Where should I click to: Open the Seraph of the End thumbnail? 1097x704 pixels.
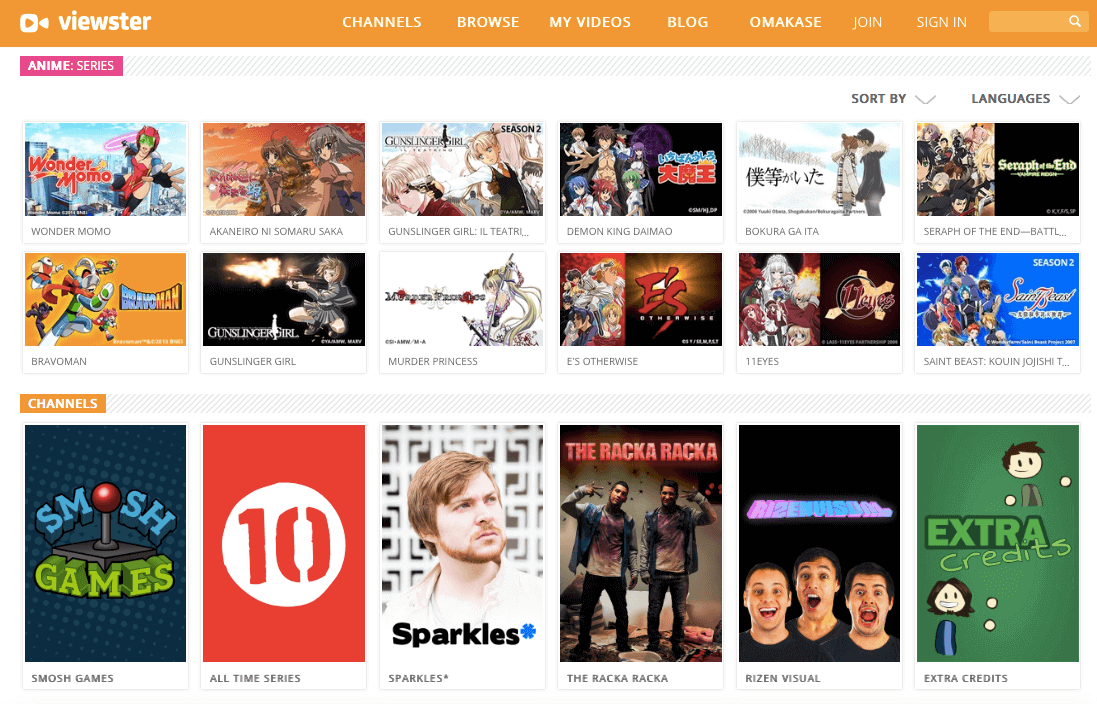coord(998,169)
